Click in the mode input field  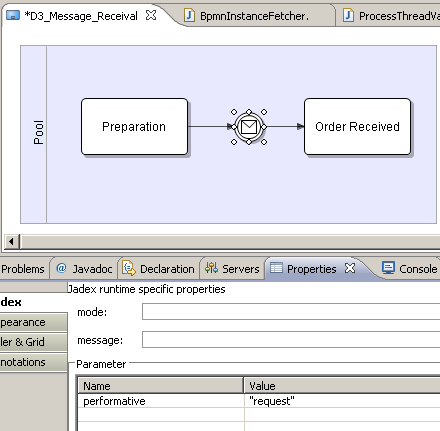(x=291, y=311)
